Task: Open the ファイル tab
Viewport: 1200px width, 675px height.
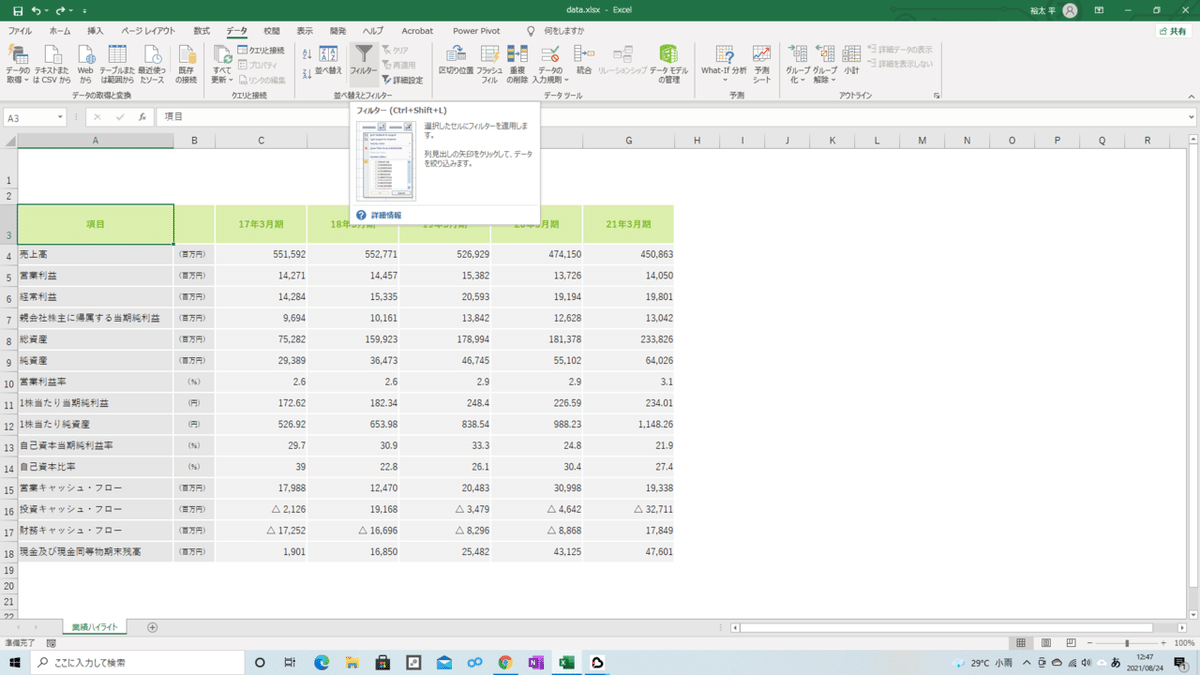Action: click(20, 31)
